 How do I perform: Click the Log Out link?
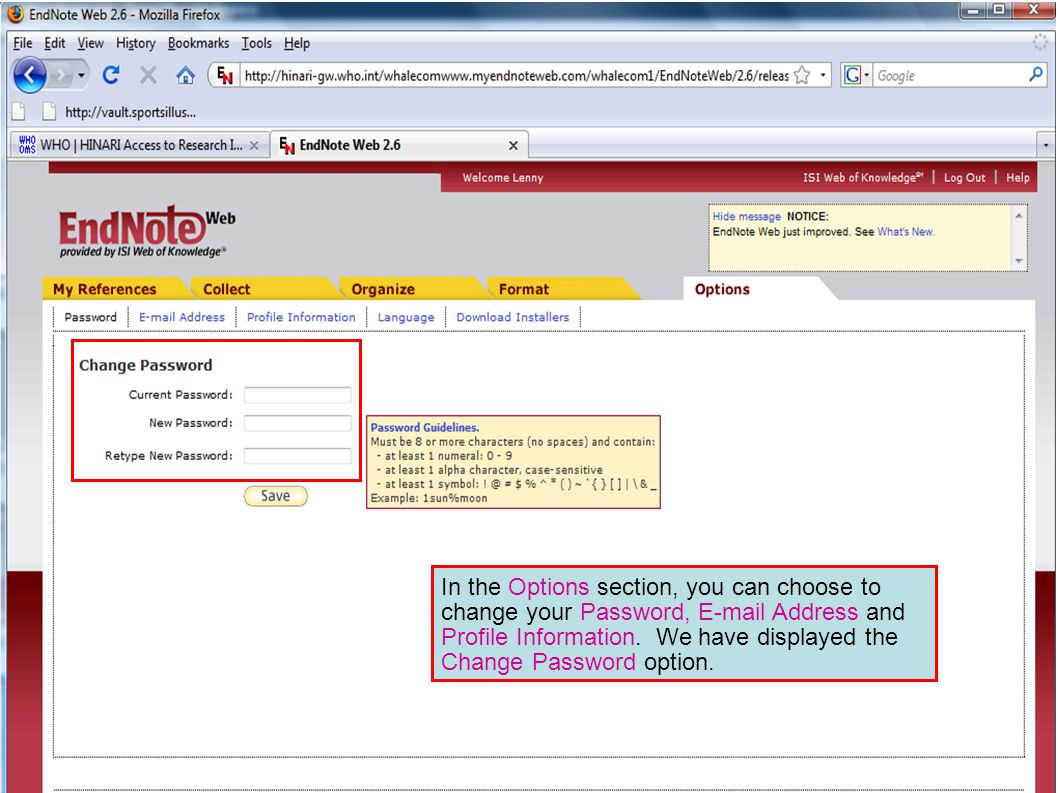coord(964,177)
